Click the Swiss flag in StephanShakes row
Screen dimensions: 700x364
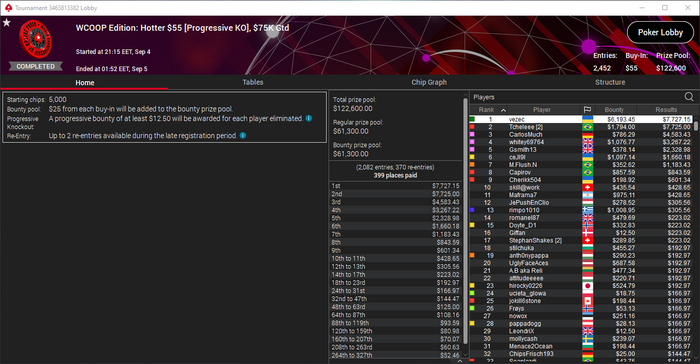[x=588, y=240]
